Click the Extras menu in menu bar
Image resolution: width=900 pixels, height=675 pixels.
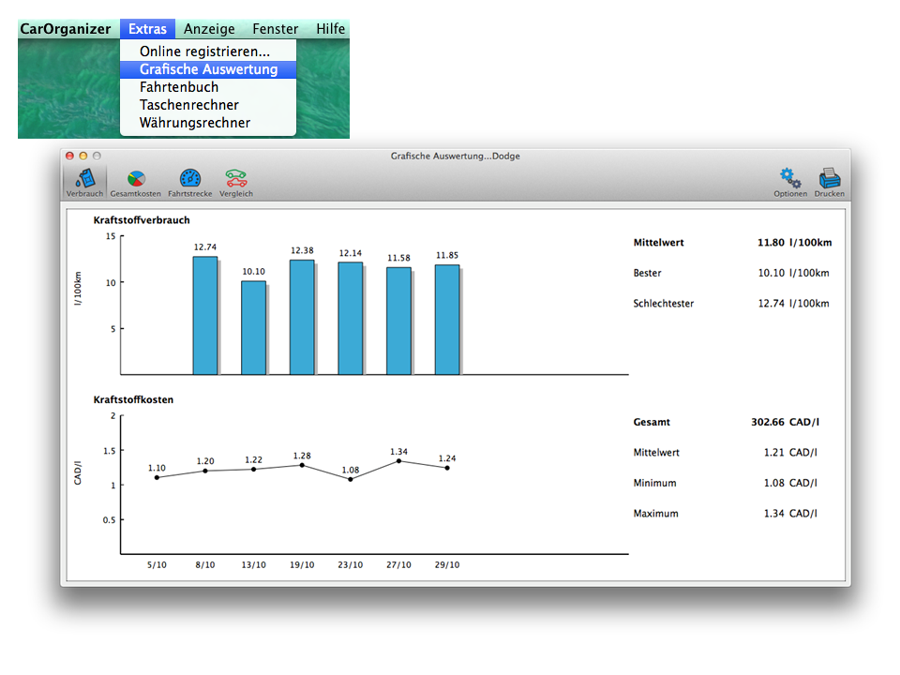pos(147,29)
